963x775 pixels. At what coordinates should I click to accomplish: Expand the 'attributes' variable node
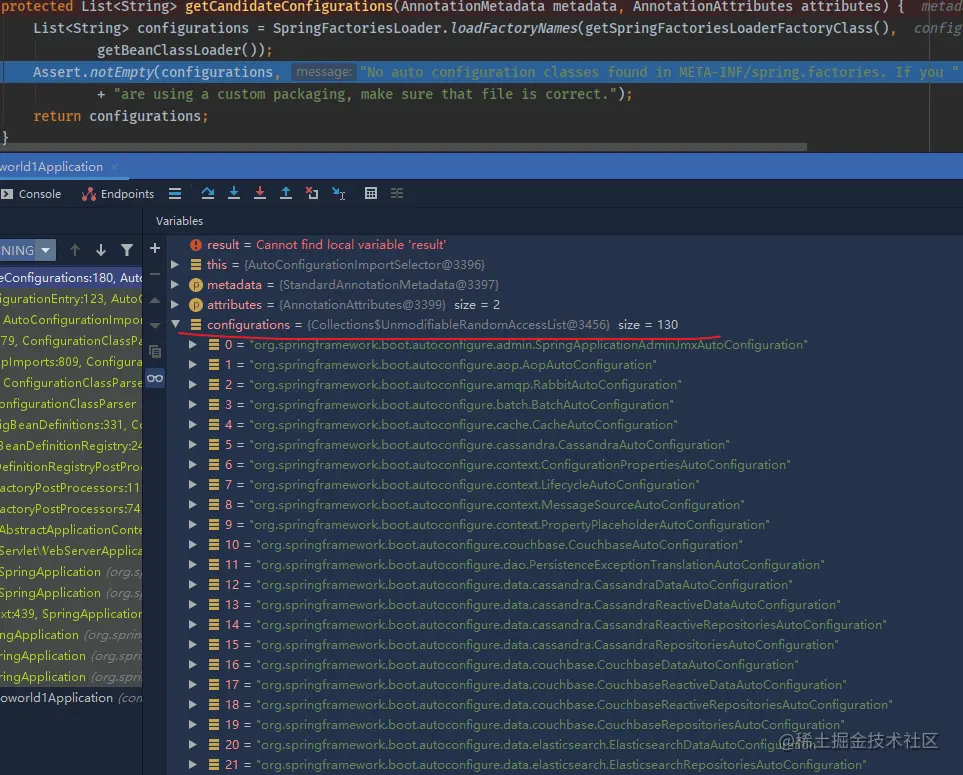175,305
